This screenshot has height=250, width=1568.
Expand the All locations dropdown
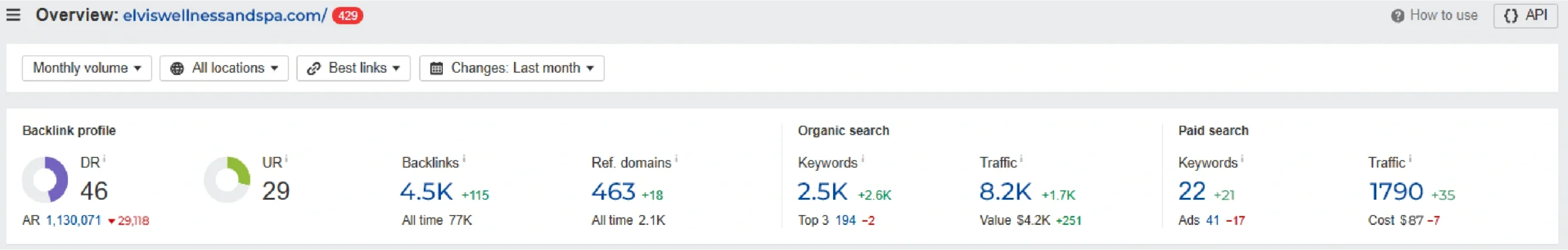[224, 68]
